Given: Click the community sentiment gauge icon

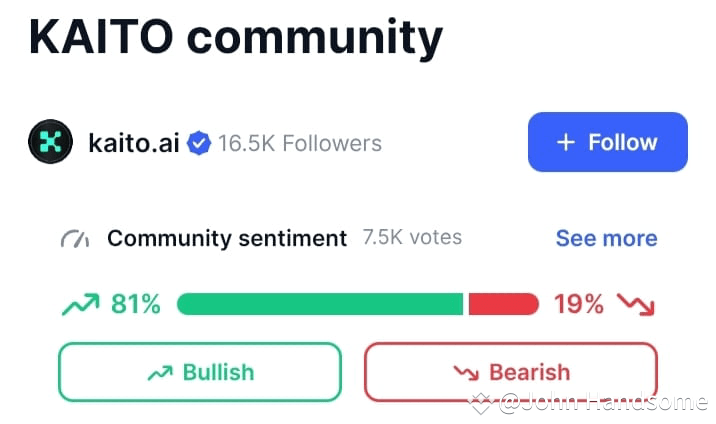Looking at the screenshot, I should [75, 239].
